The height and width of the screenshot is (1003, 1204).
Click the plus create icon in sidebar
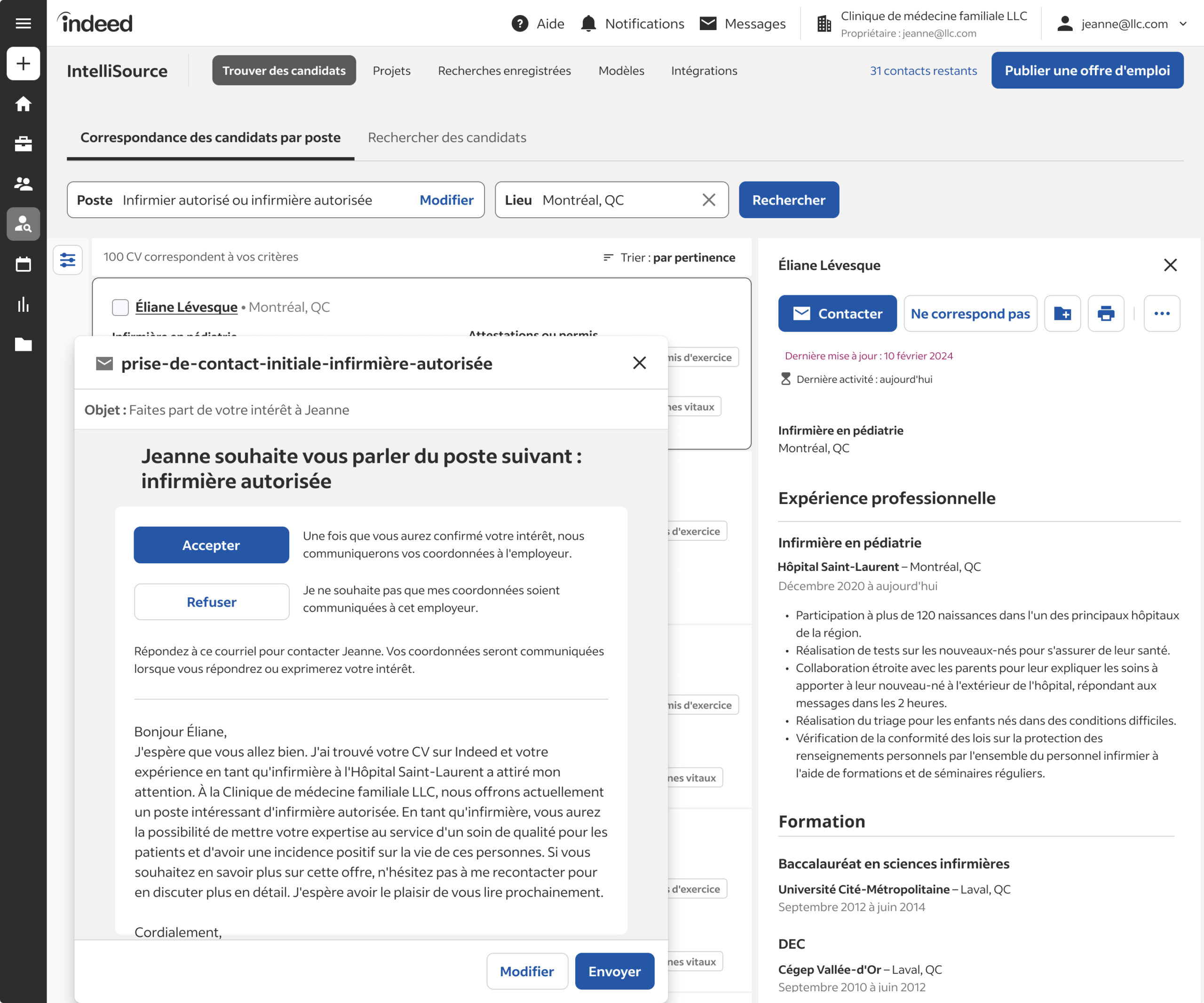[23, 63]
